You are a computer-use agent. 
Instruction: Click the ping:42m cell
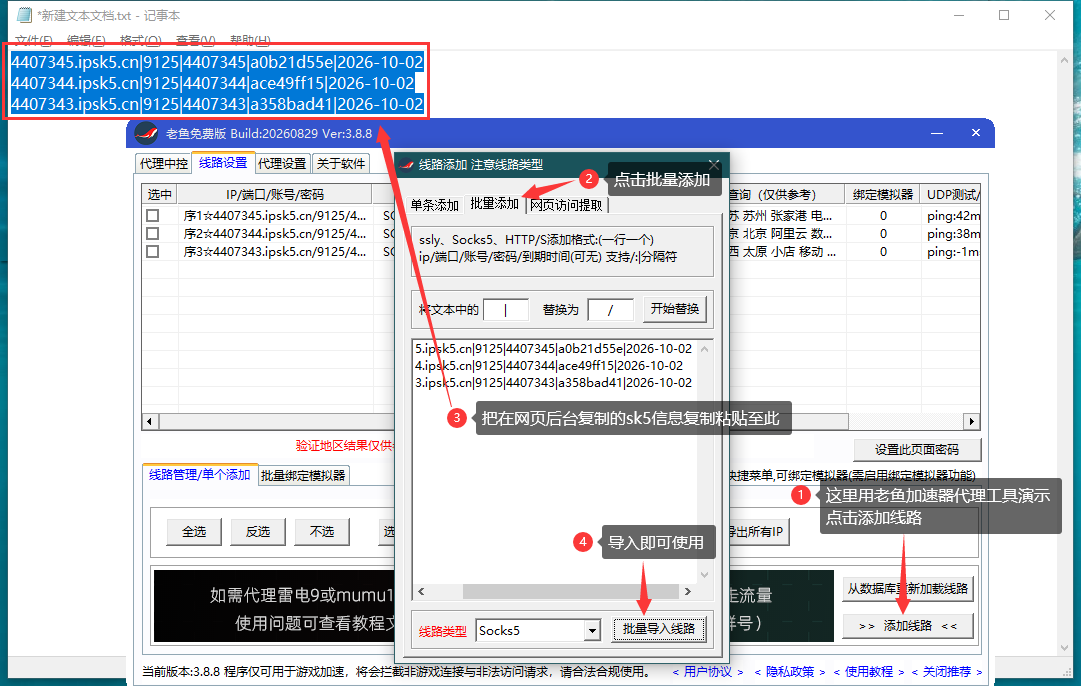point(953,216)
